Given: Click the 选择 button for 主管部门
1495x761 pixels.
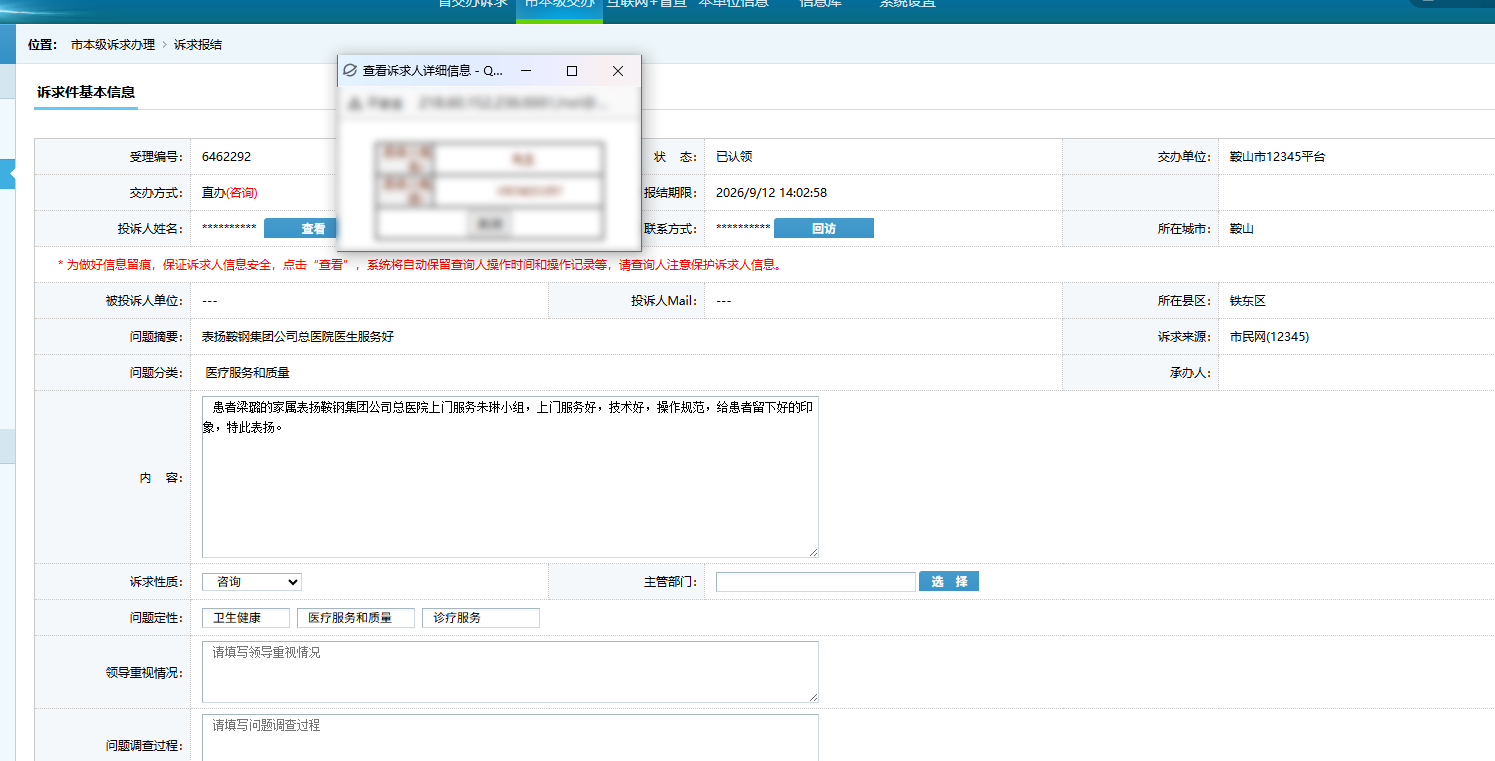Looking at the screenshot, I should [949, 582].
